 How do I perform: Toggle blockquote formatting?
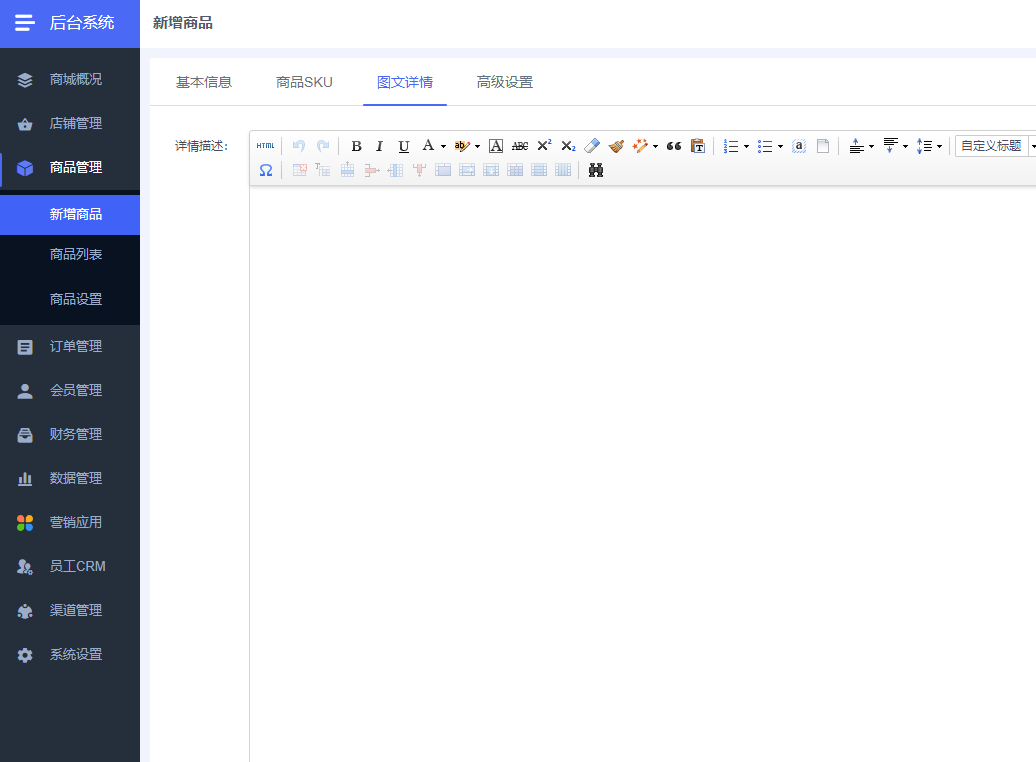point(674,146)
